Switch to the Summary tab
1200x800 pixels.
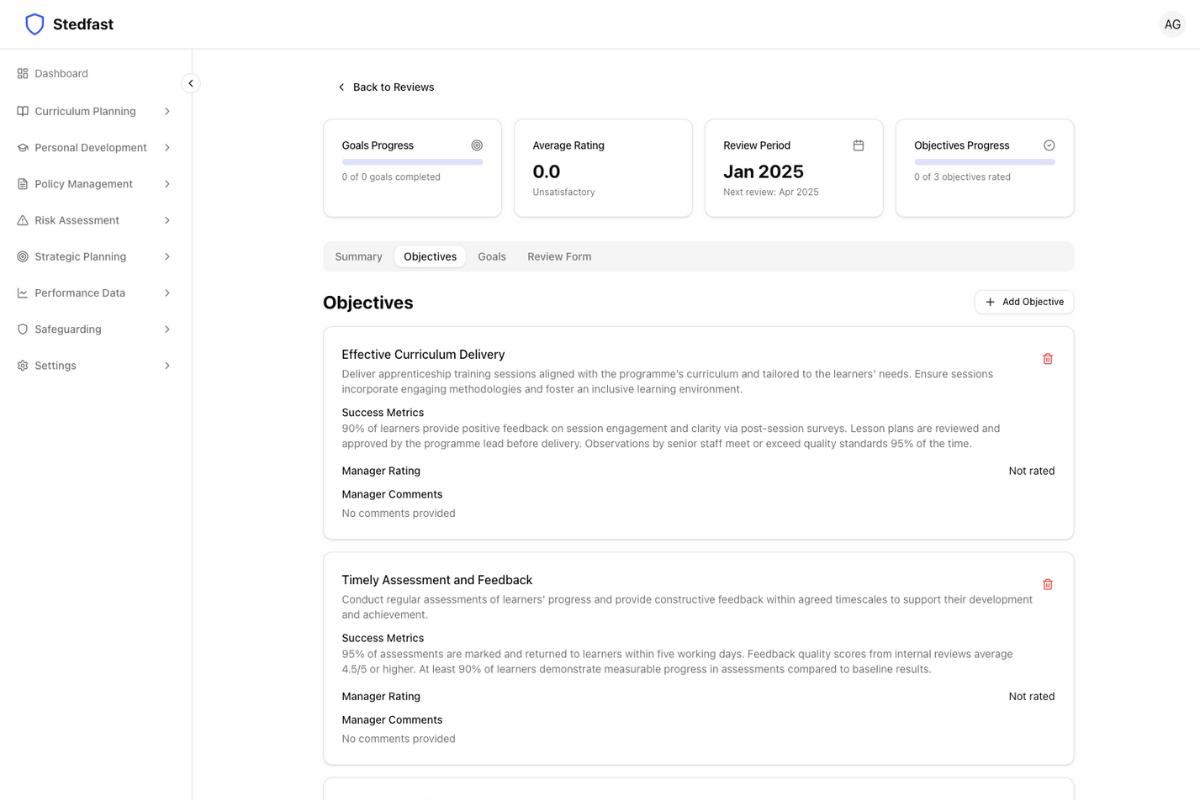tap(358, 257)
